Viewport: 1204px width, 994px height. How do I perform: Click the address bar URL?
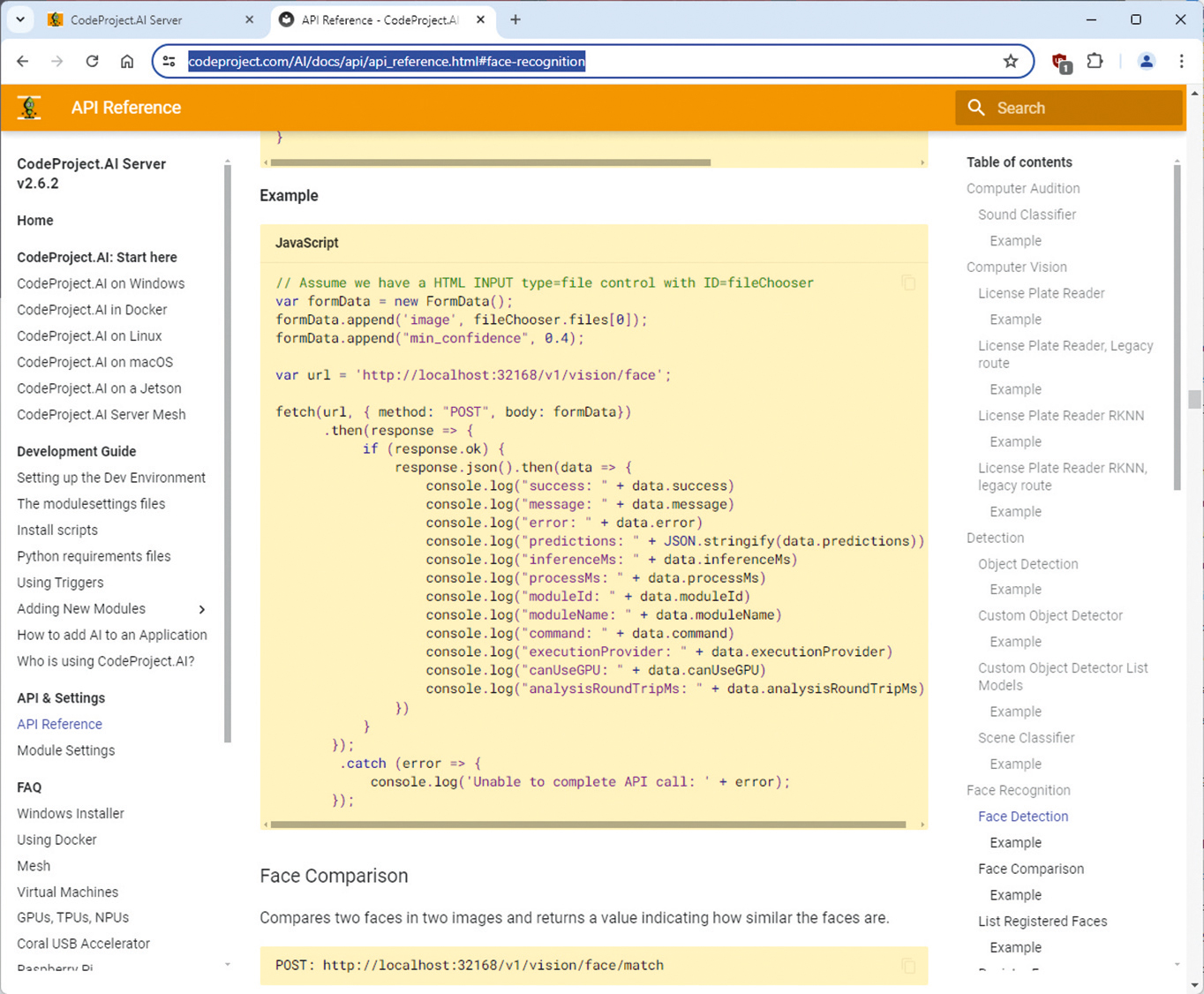pyautogui.click(x=387, y=62)
